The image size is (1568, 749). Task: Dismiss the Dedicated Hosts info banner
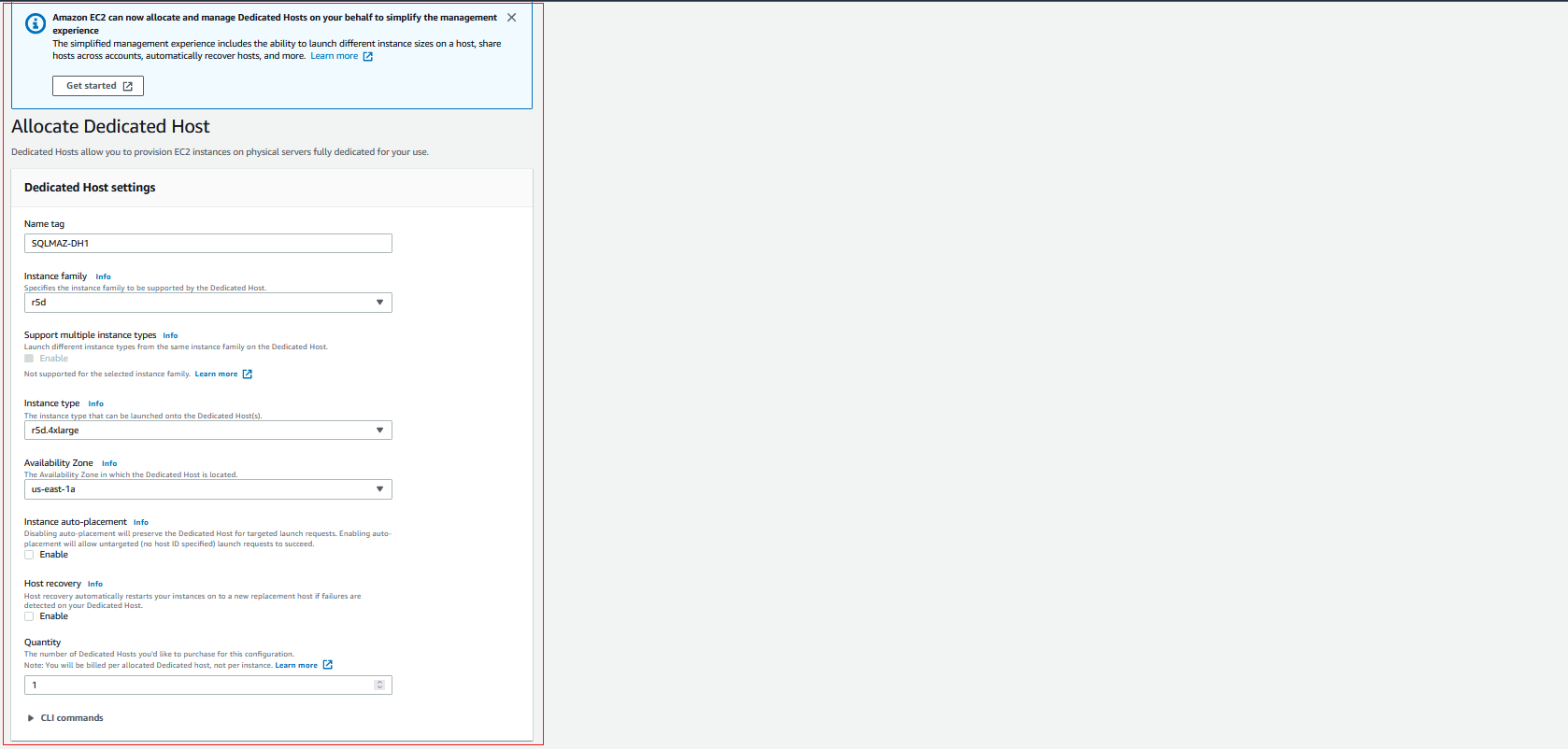511,18
